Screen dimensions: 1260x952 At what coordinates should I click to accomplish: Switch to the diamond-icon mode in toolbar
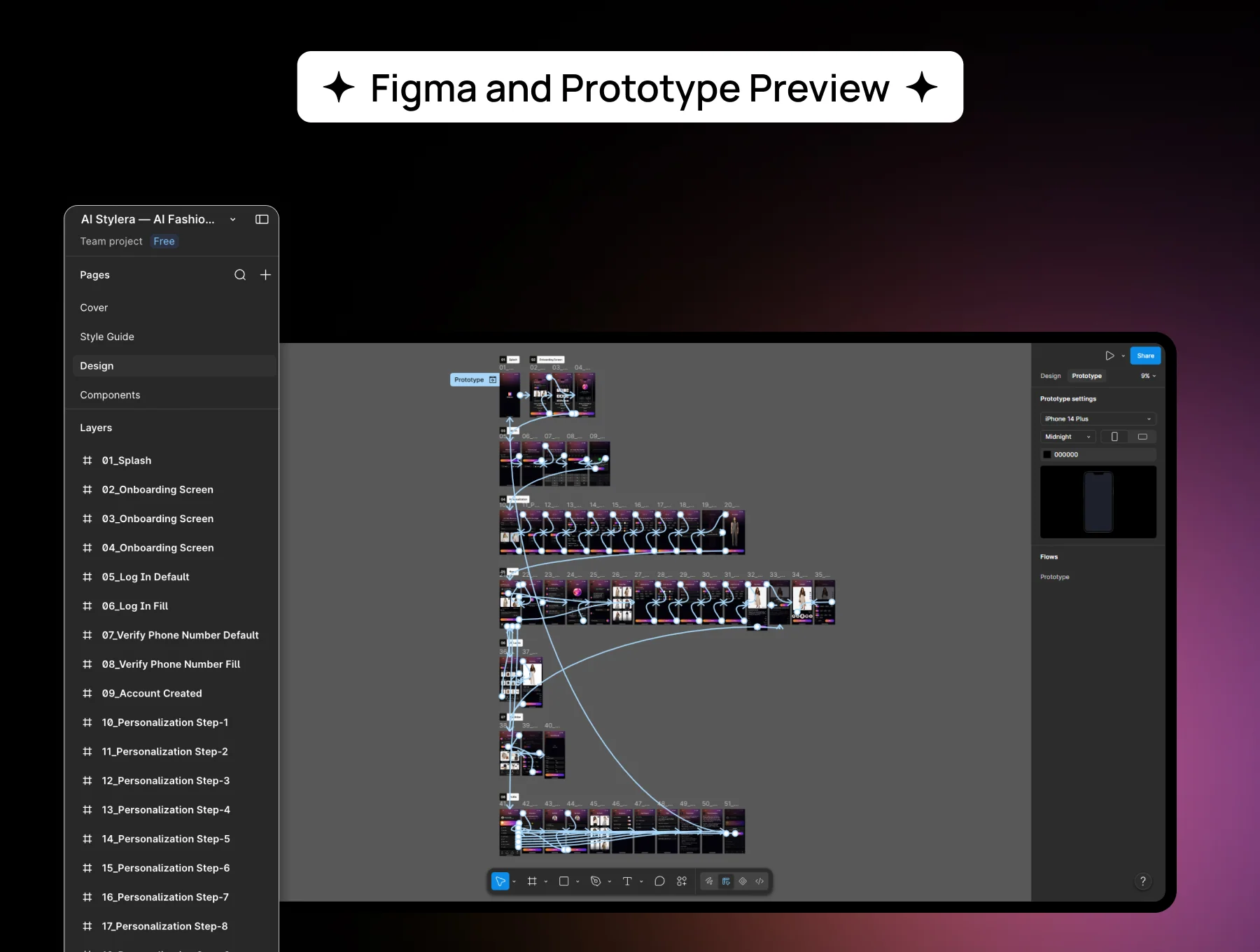coord(743,881)
